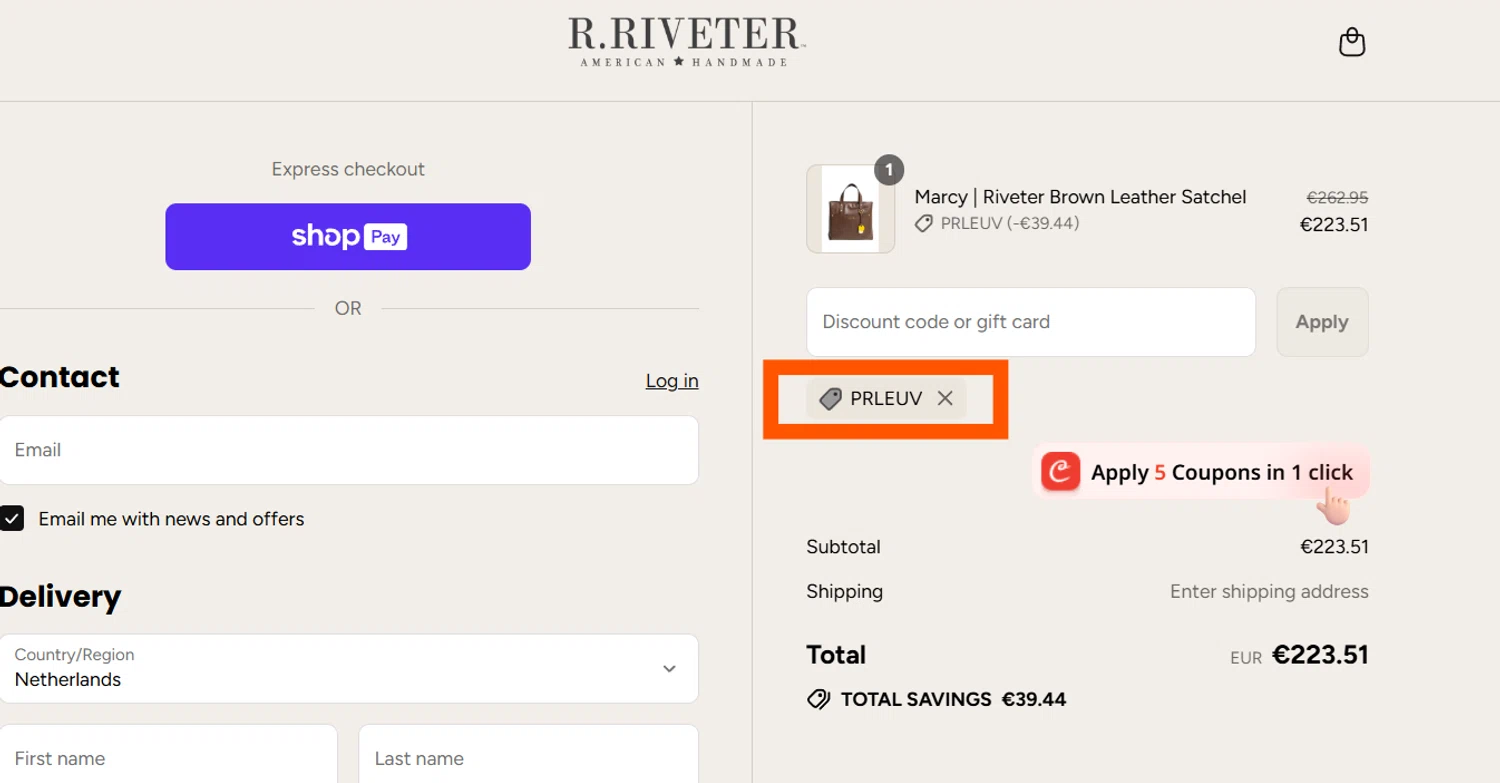Click the R.Riveter logo

click(x=686, y=42)
